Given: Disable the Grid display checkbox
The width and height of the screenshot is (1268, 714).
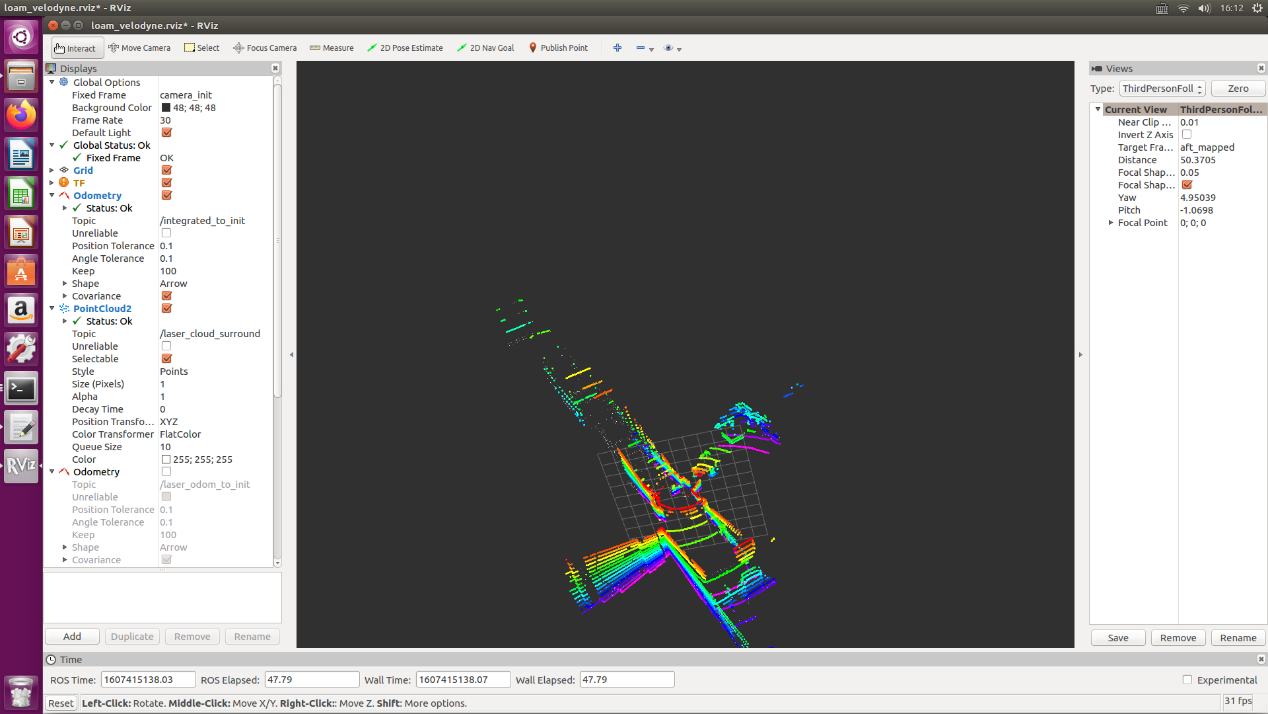Looking at the screenshot, I should 166,170.
